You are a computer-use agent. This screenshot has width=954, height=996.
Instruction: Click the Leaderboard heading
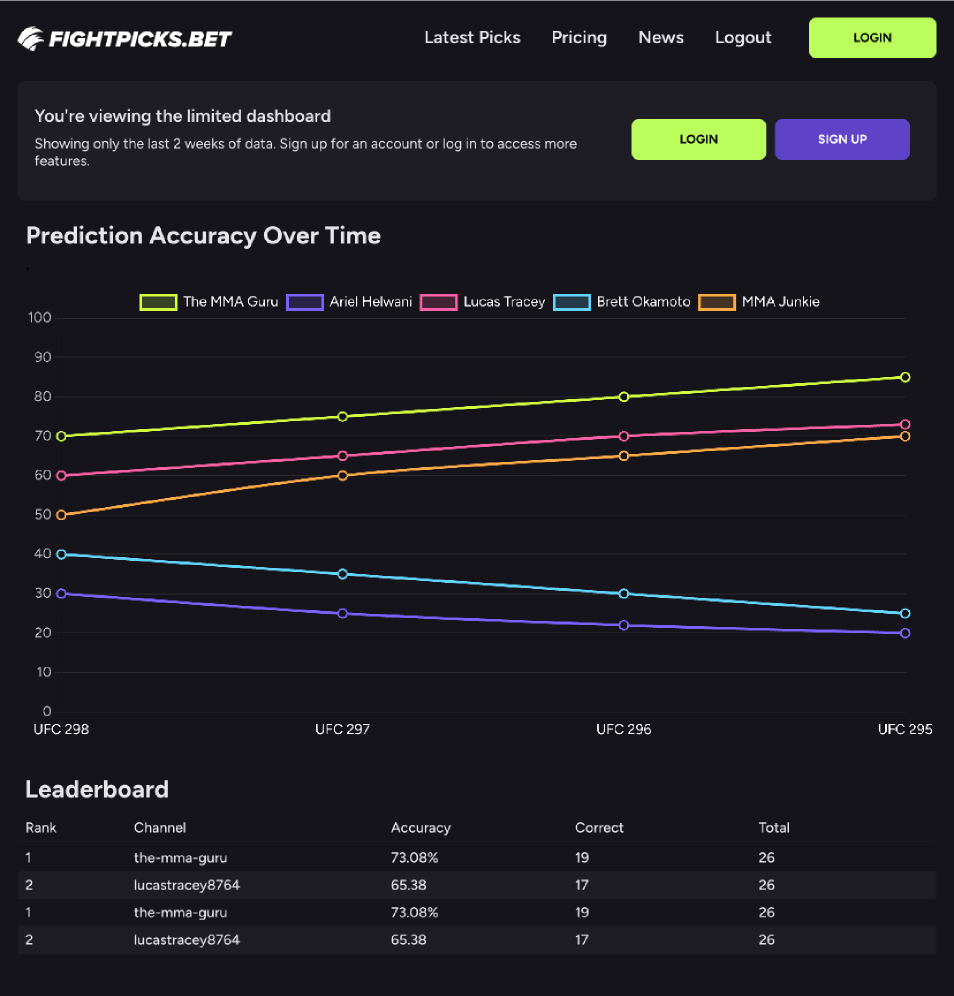[x=97, y=790]
